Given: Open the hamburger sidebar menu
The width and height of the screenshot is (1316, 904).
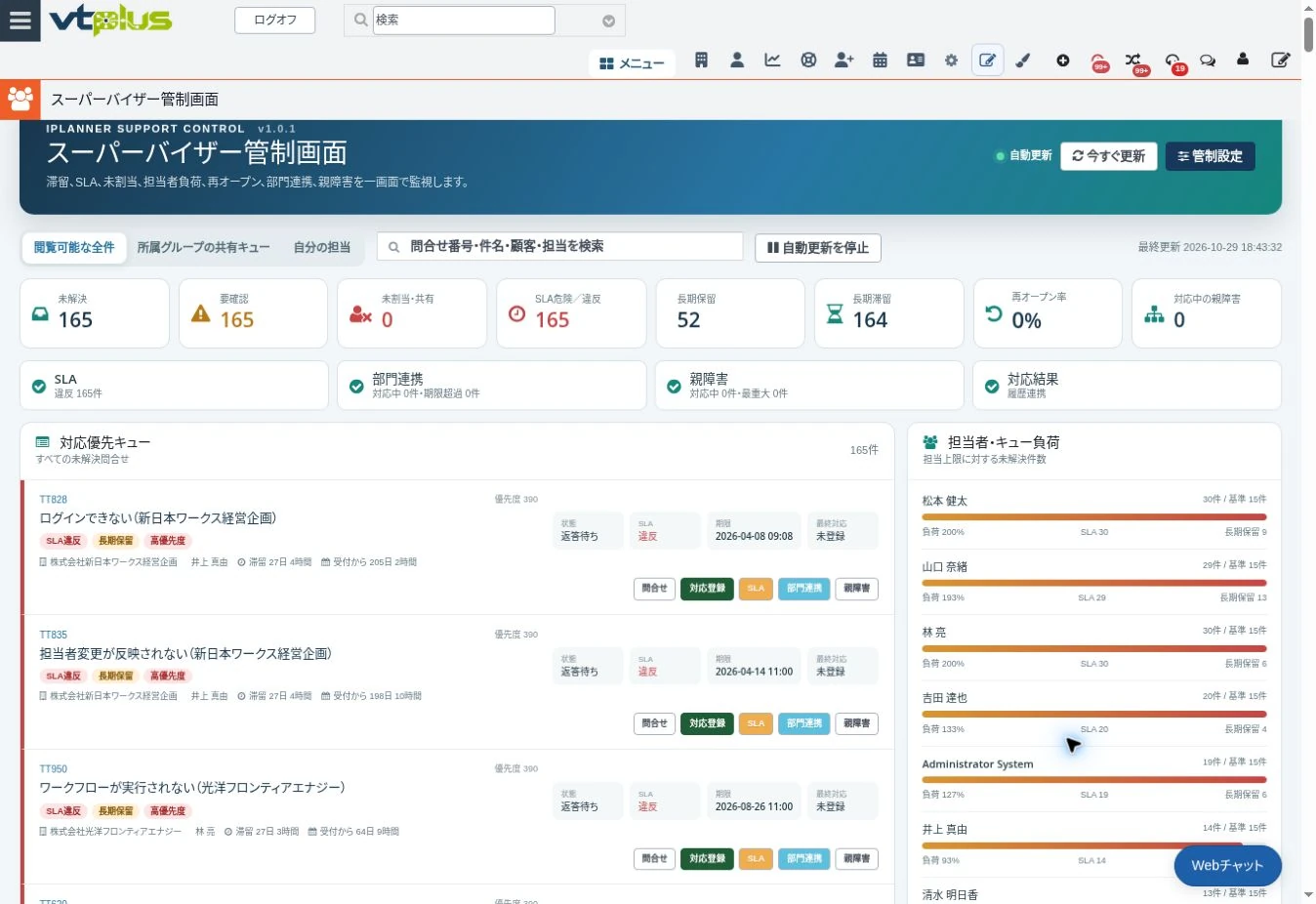Looking at the screenshot, I should [20, 21].
